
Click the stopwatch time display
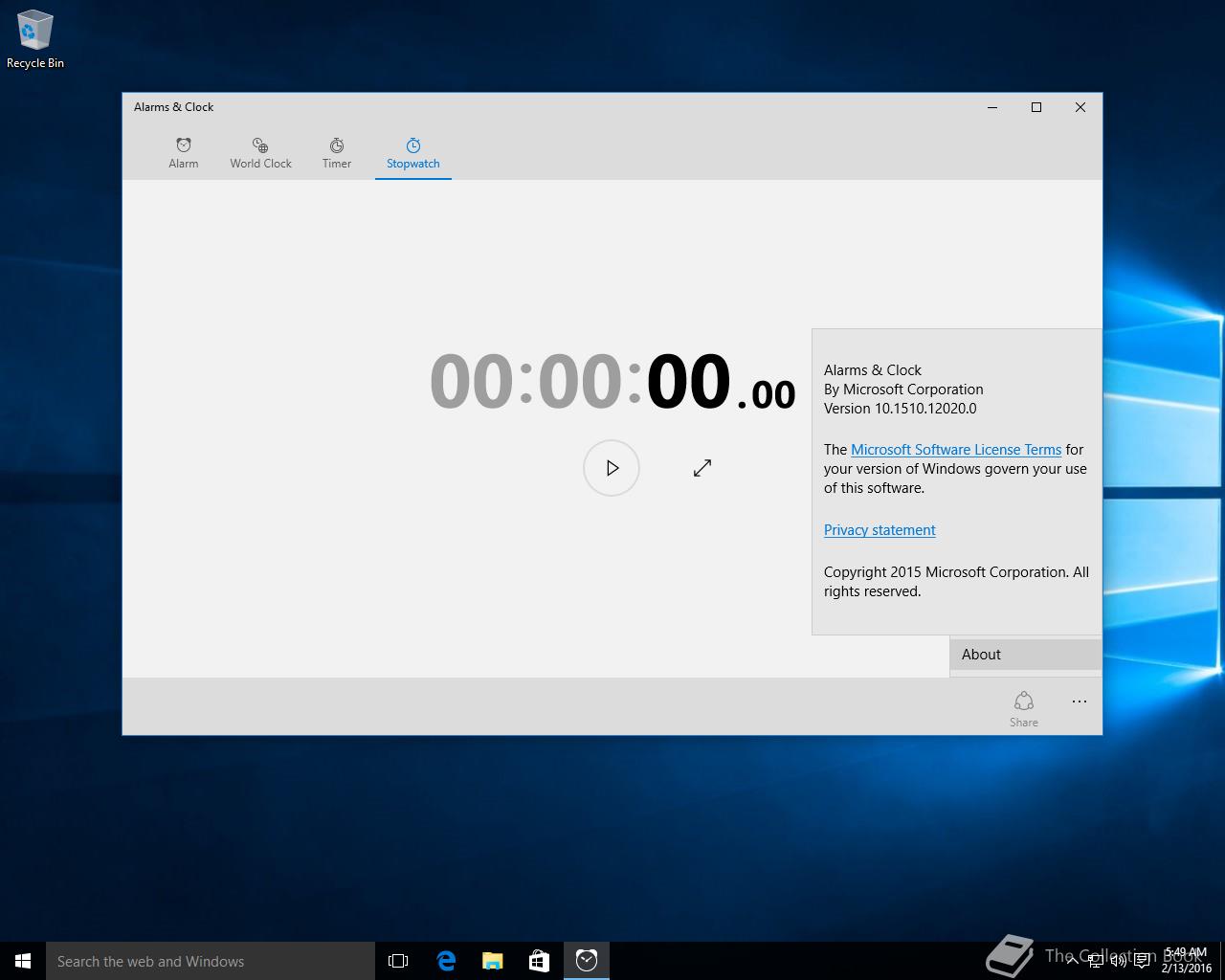pos(612,382)
